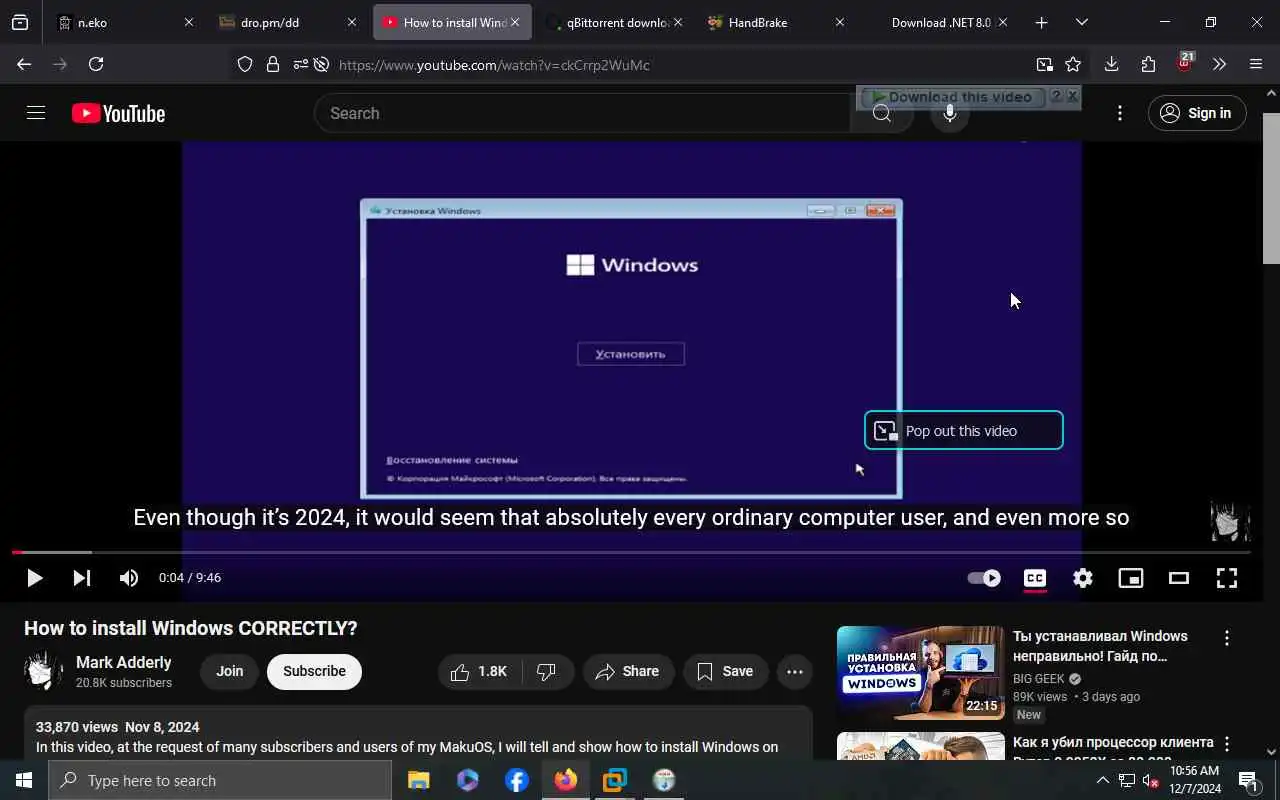Screen dimensions: 1280x800
Task: Click Download this video button
Action: pyautogui.click(x=951, y=97)
